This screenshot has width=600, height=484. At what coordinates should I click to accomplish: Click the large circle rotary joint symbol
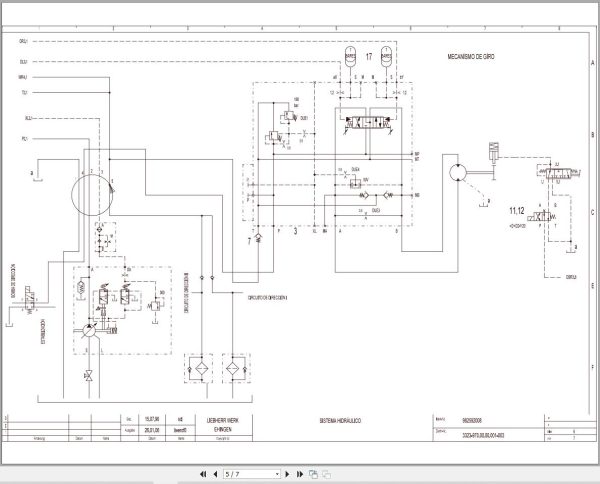92,195
